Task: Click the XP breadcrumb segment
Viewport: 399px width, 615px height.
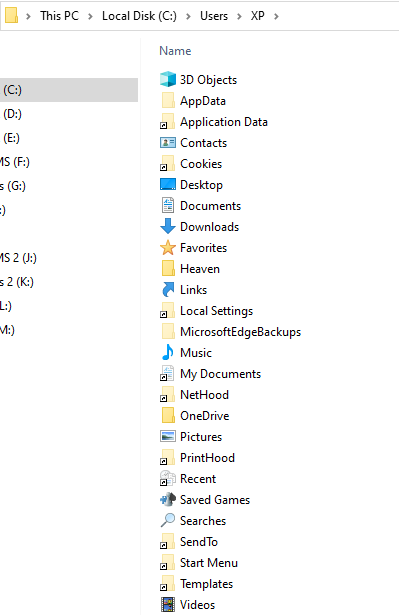Action: [x=258, y=16]
